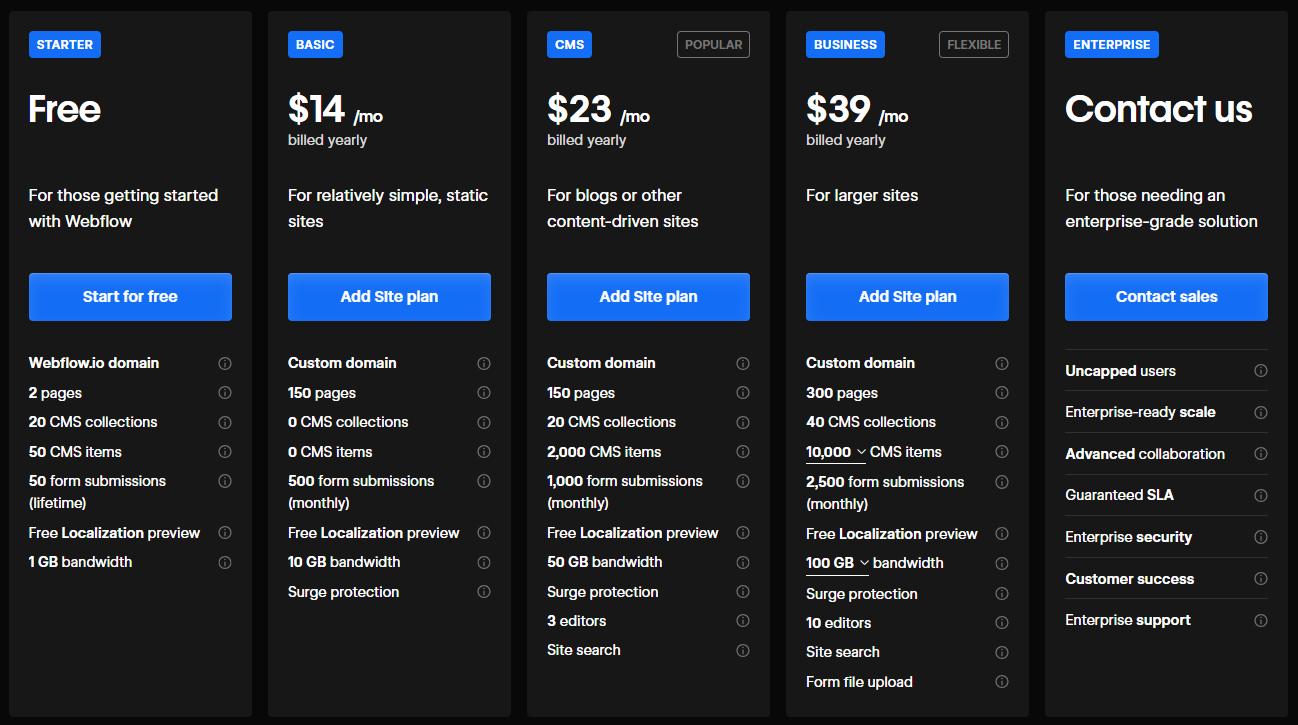The image size is (1298, 725).
Task: Show info for 500 form submissions (monthly)
Action: click(484, 481)
